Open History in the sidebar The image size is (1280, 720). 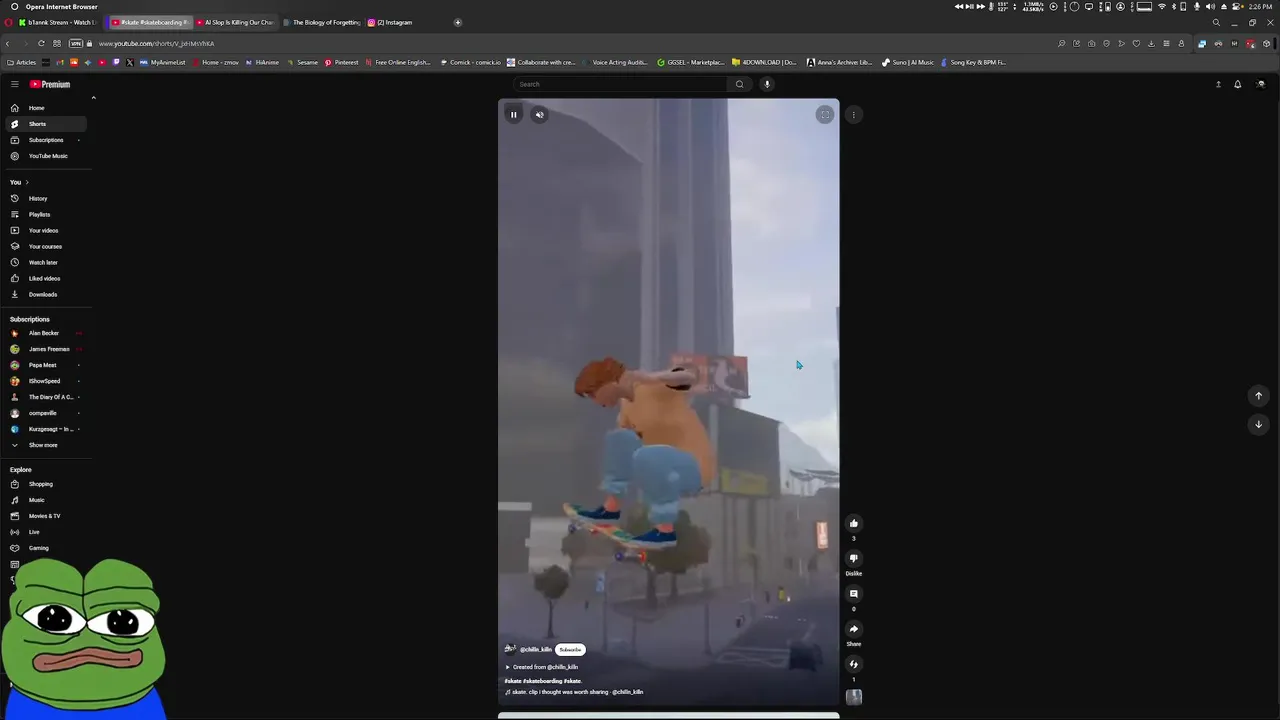(x=44, y=198)
